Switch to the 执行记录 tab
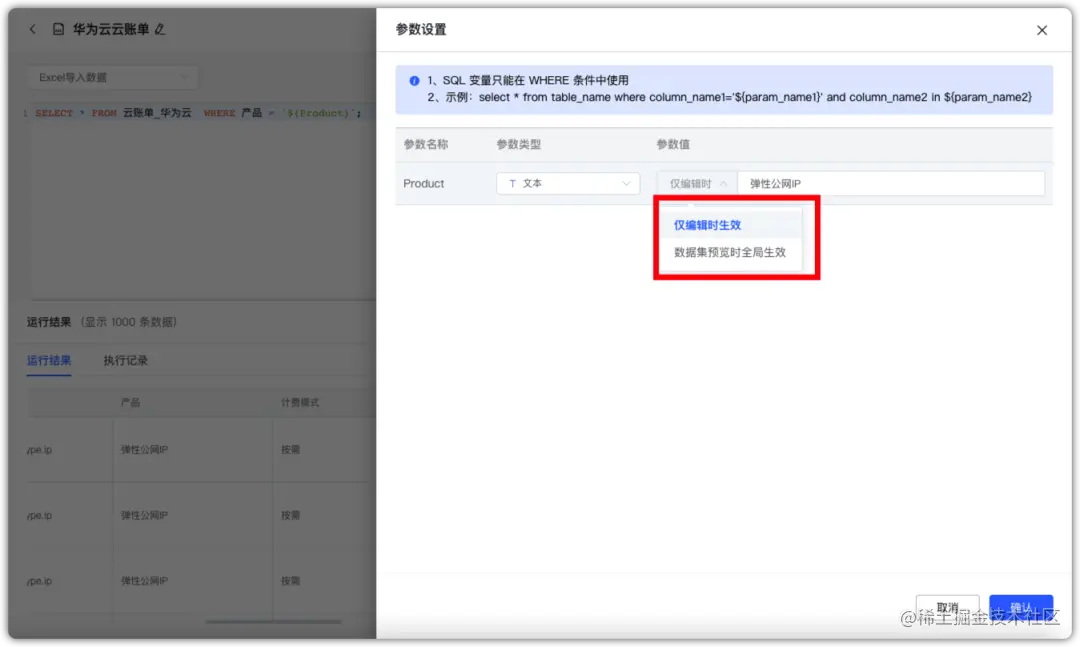The height and width of the screenshot is (647, 1080). [125, 360]
